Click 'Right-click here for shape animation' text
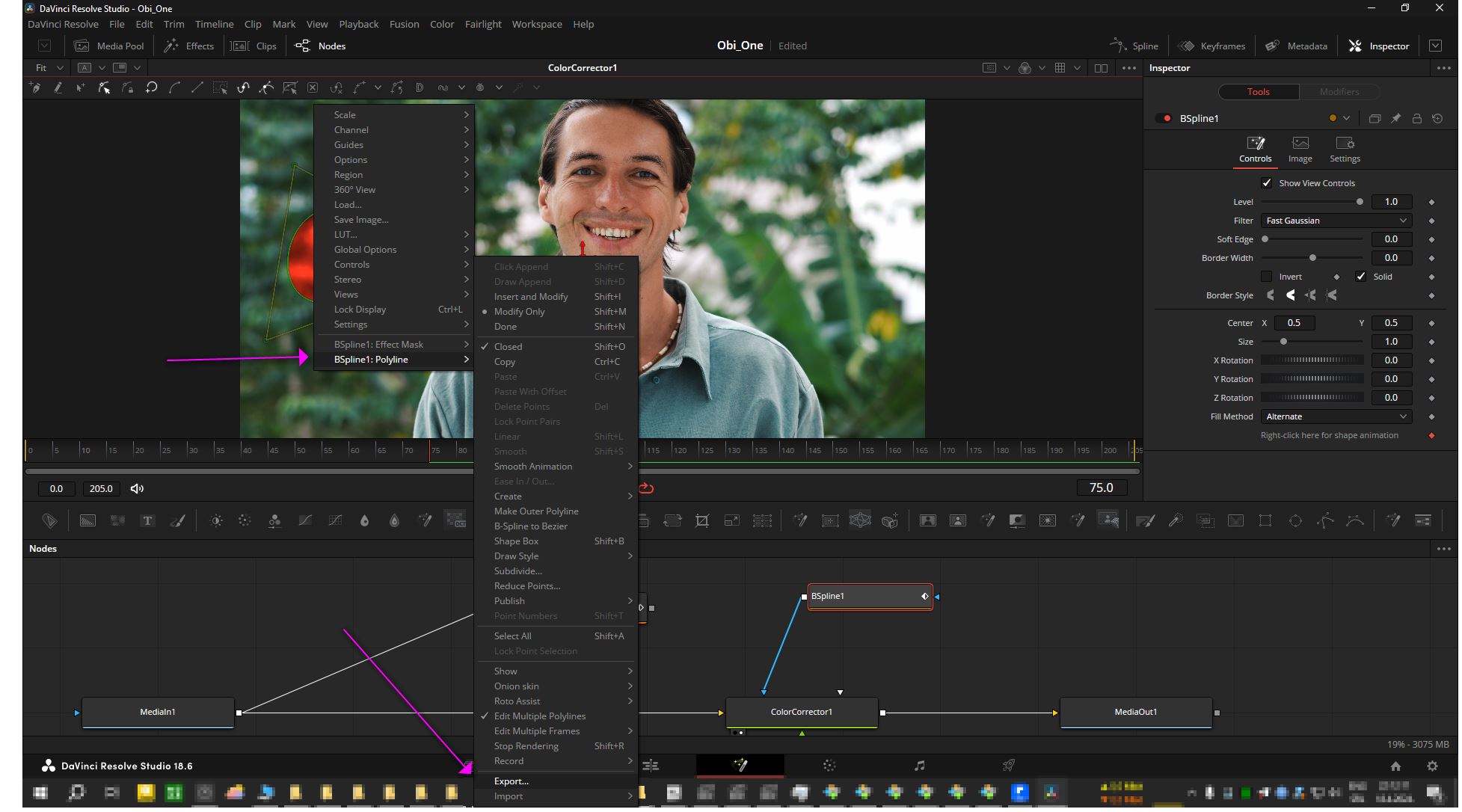 point(1329,435)
